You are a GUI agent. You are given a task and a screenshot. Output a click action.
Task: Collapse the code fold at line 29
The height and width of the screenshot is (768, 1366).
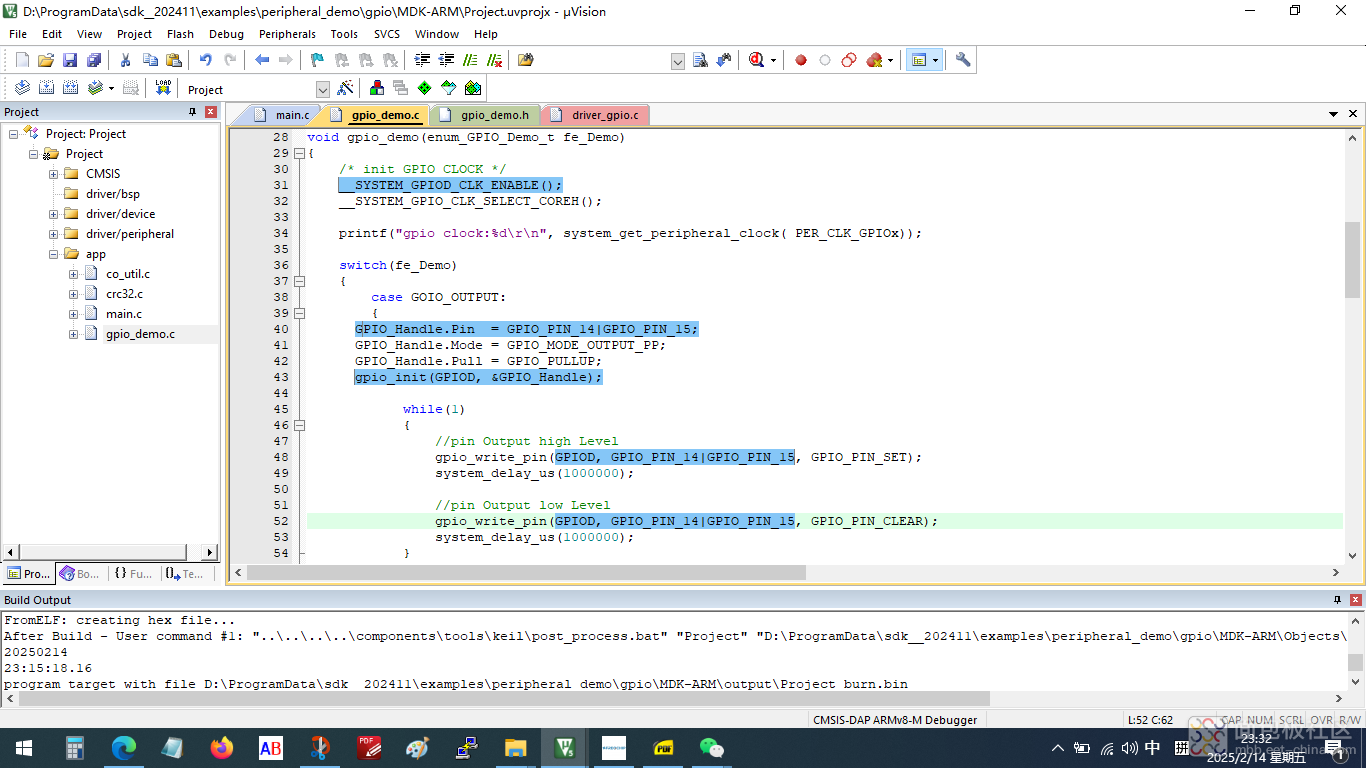tap(298, 153)
